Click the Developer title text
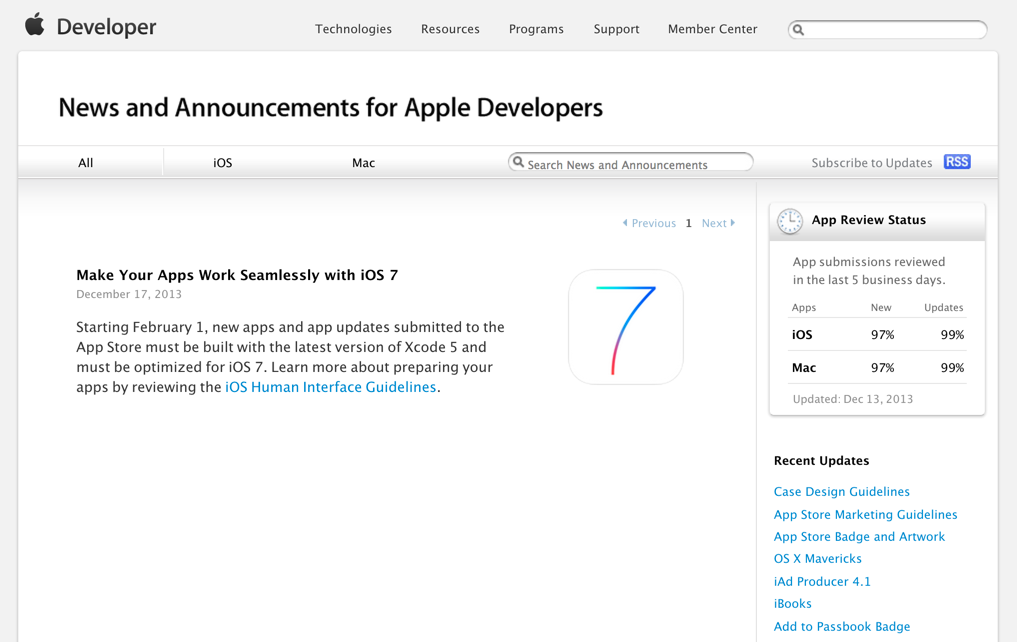The height and width of the screenshot is (642, 1017). (x=106, y=27)
